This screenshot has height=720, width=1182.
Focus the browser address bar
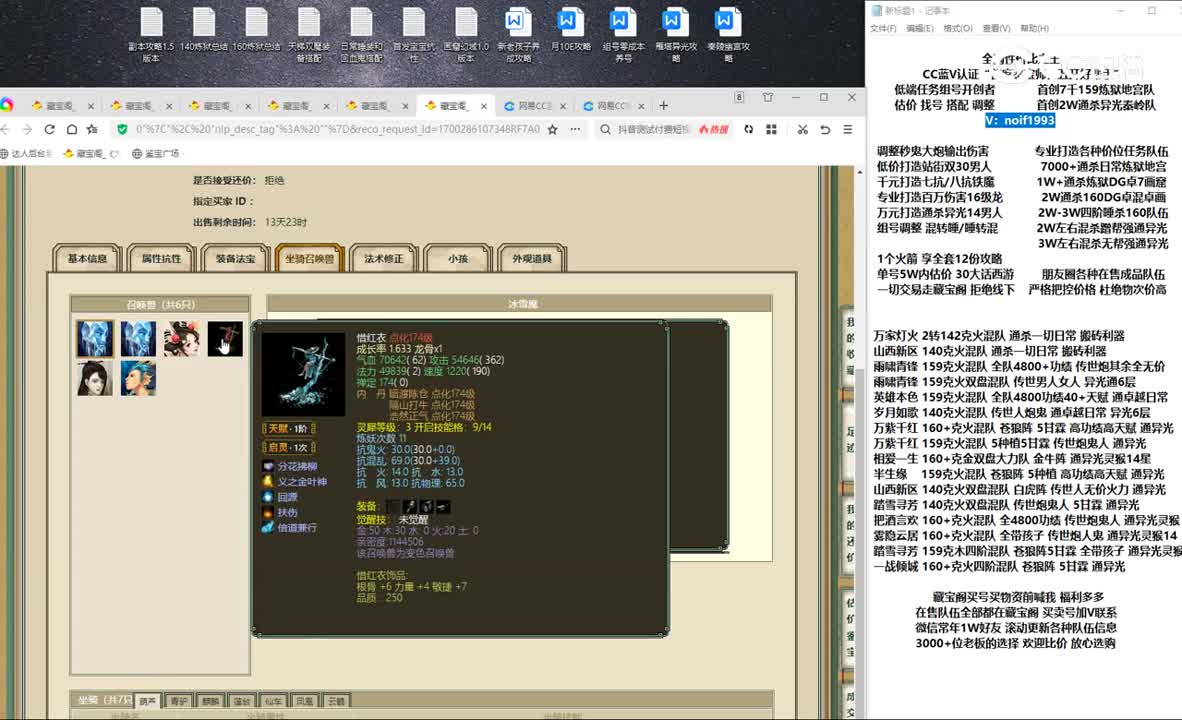(337, 130)
